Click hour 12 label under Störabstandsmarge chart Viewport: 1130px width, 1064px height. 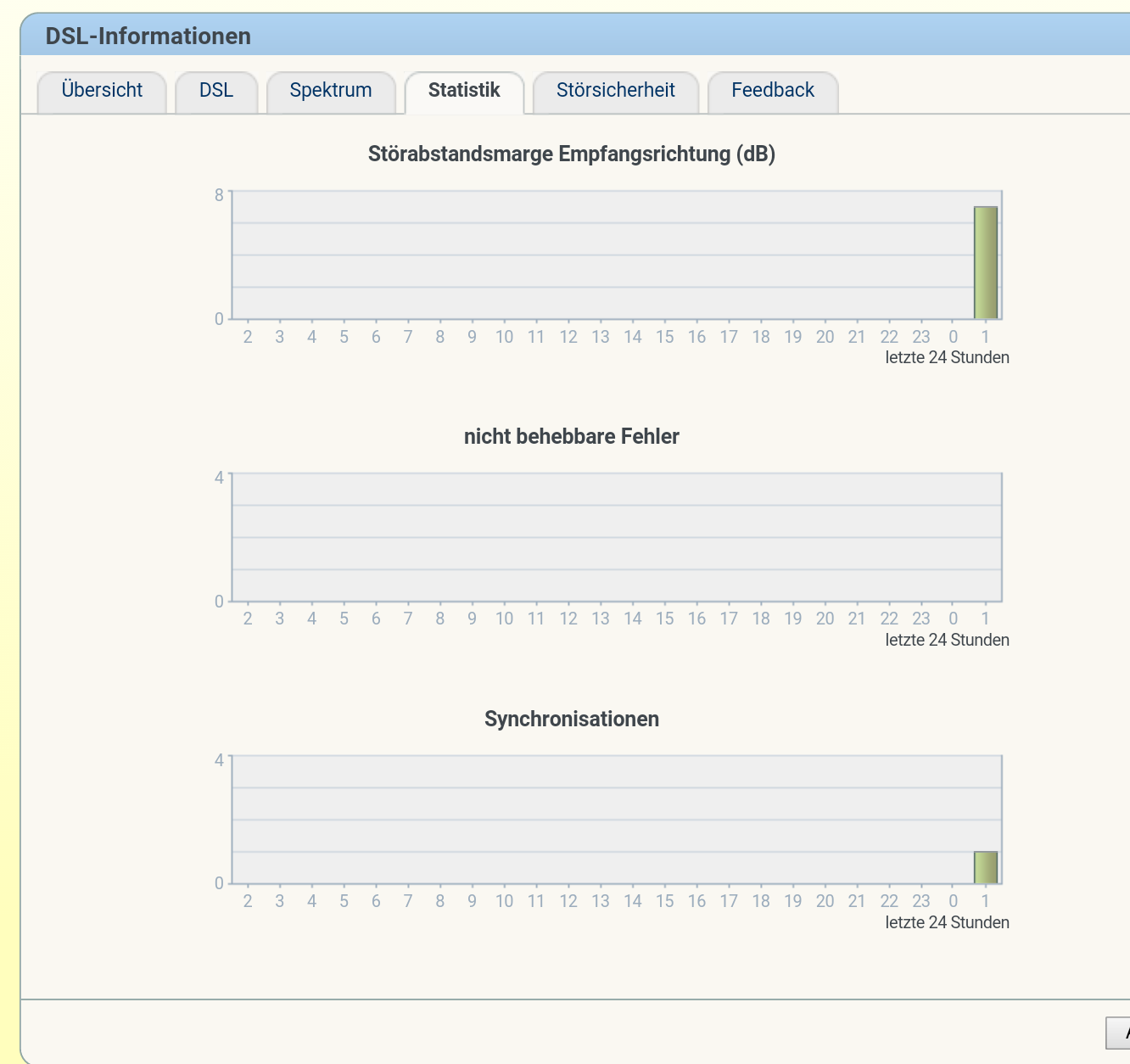[x=568, y=337]
